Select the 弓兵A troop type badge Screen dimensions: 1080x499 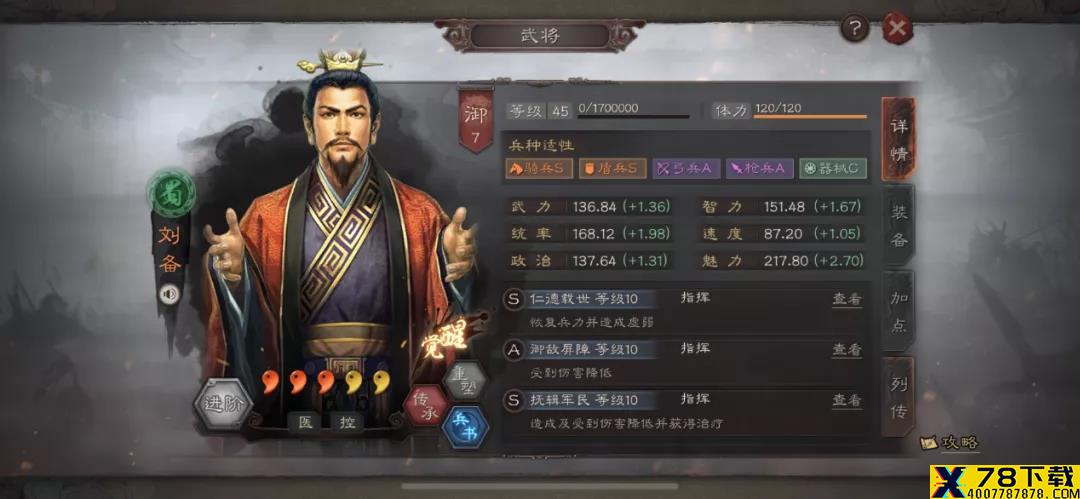coord(685,168)
